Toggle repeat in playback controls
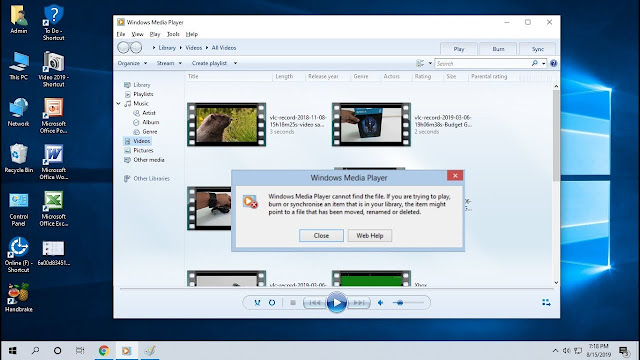Image resolution: width=640 pixels, height=360 pixels. pyautogui.click(x=272, y=302)
